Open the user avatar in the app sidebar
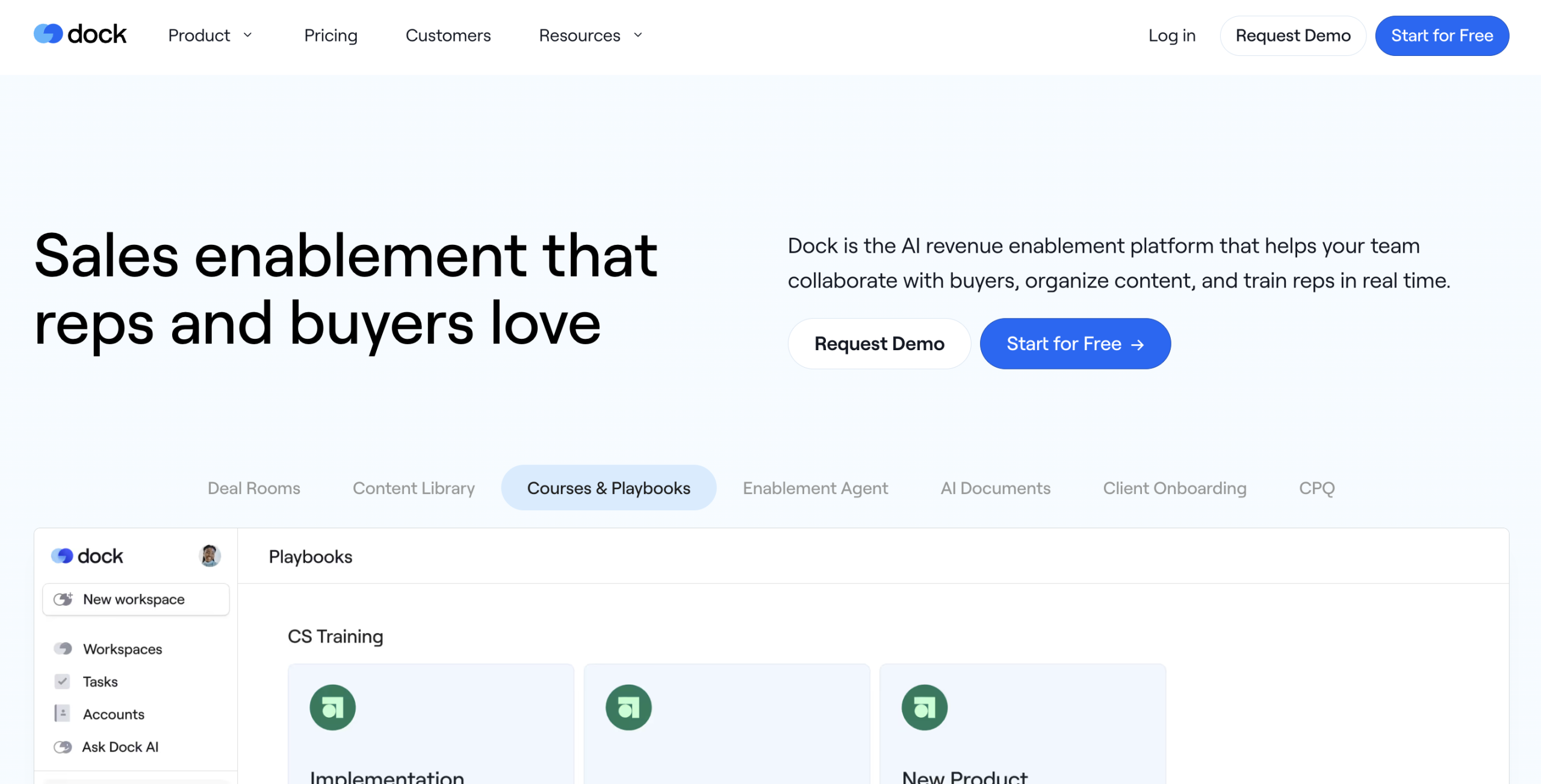This screenshot has width=1541, height=784. 209,555
